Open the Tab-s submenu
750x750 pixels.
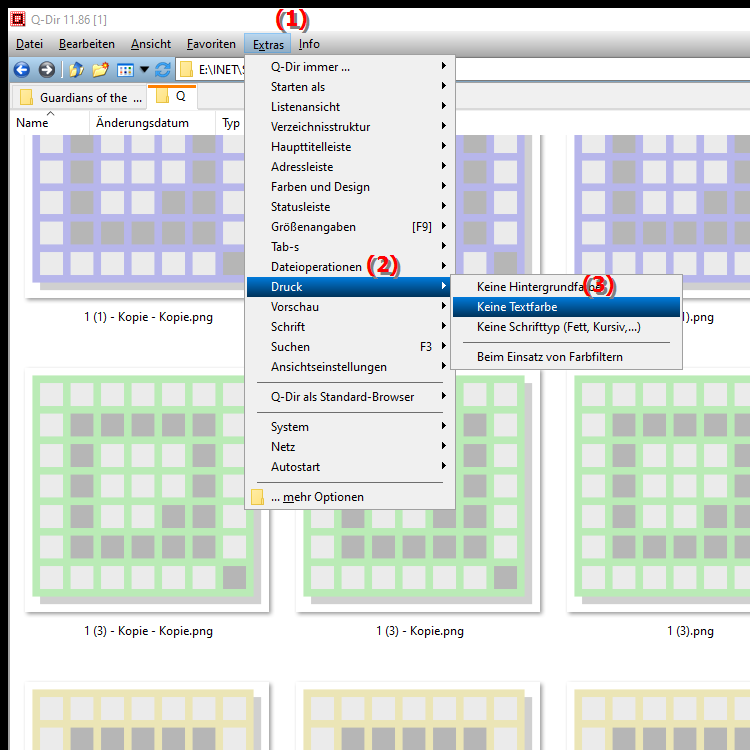[x=349, y=247]
